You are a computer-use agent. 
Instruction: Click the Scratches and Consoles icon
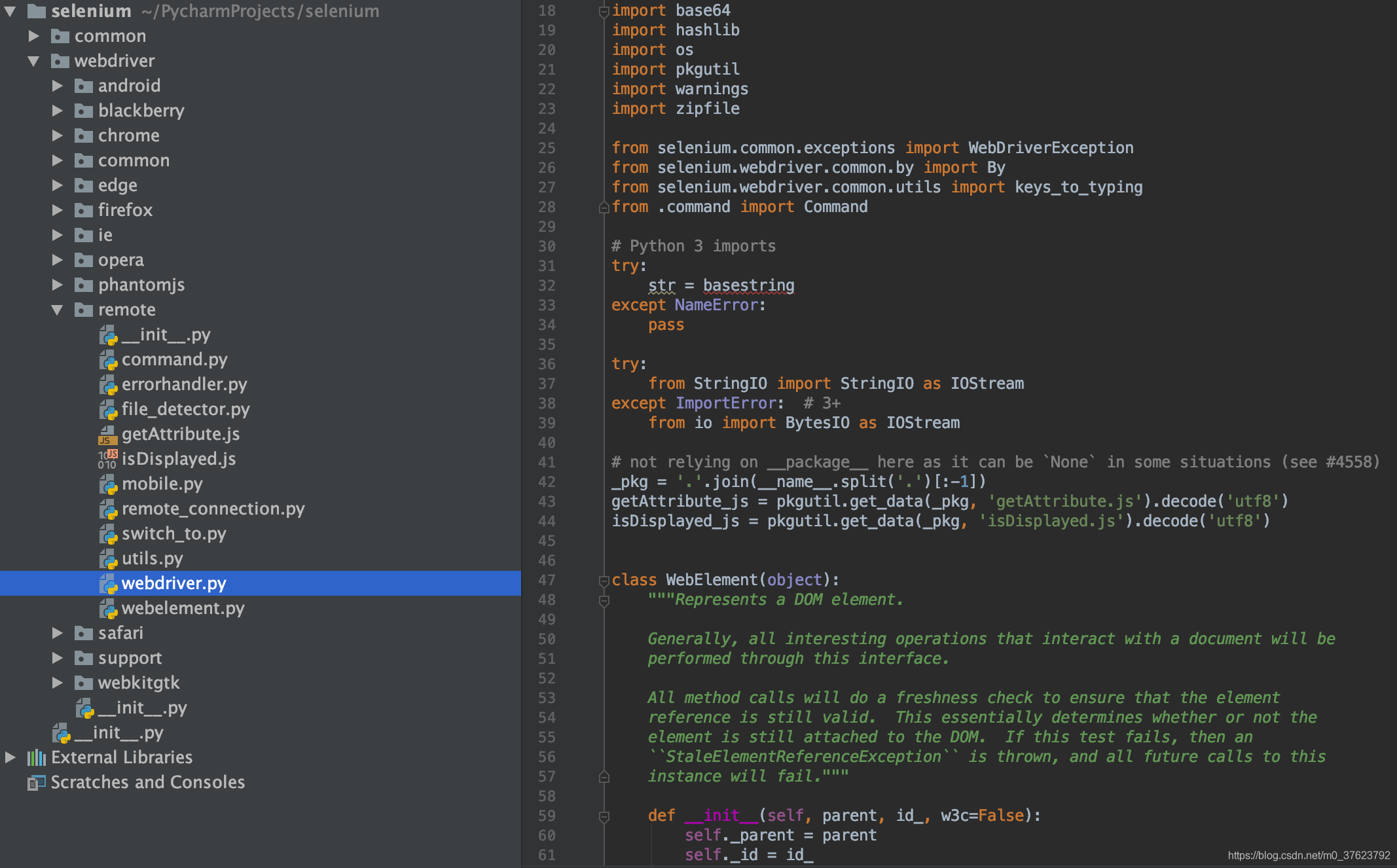click(37, 782)
